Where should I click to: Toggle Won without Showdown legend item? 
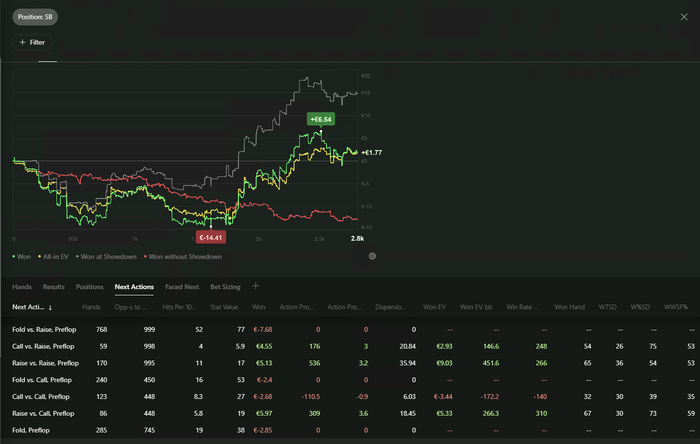point(183,257)
